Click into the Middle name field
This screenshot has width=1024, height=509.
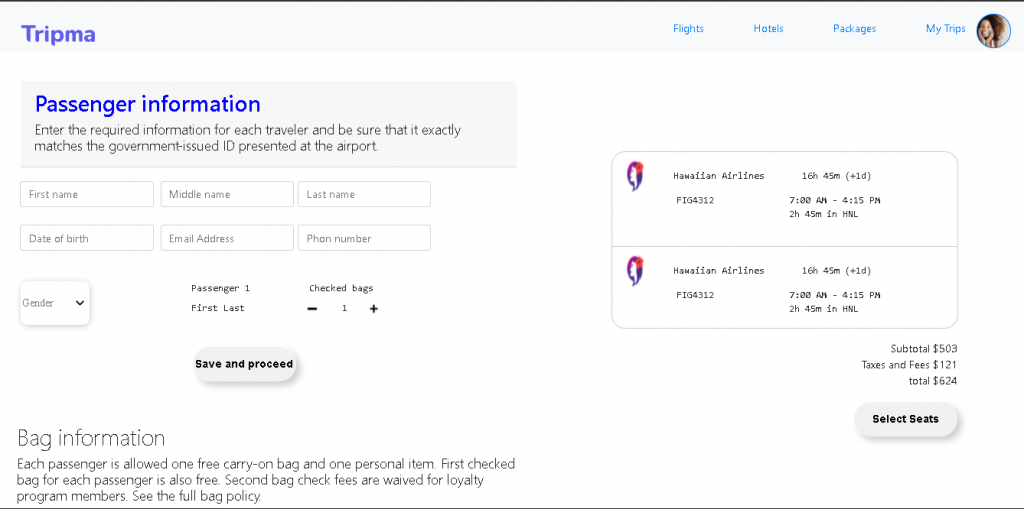click(227, 194)
